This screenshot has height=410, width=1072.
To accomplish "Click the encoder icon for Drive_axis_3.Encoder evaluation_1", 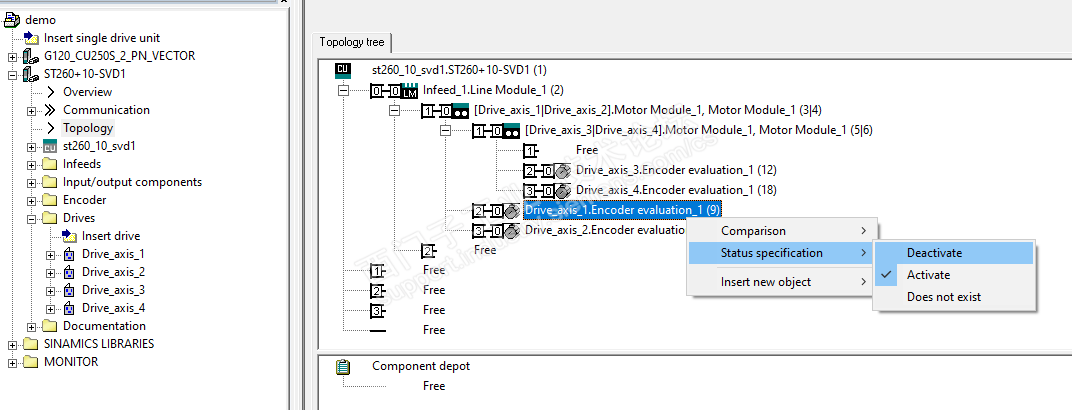I will coord(563,170).
